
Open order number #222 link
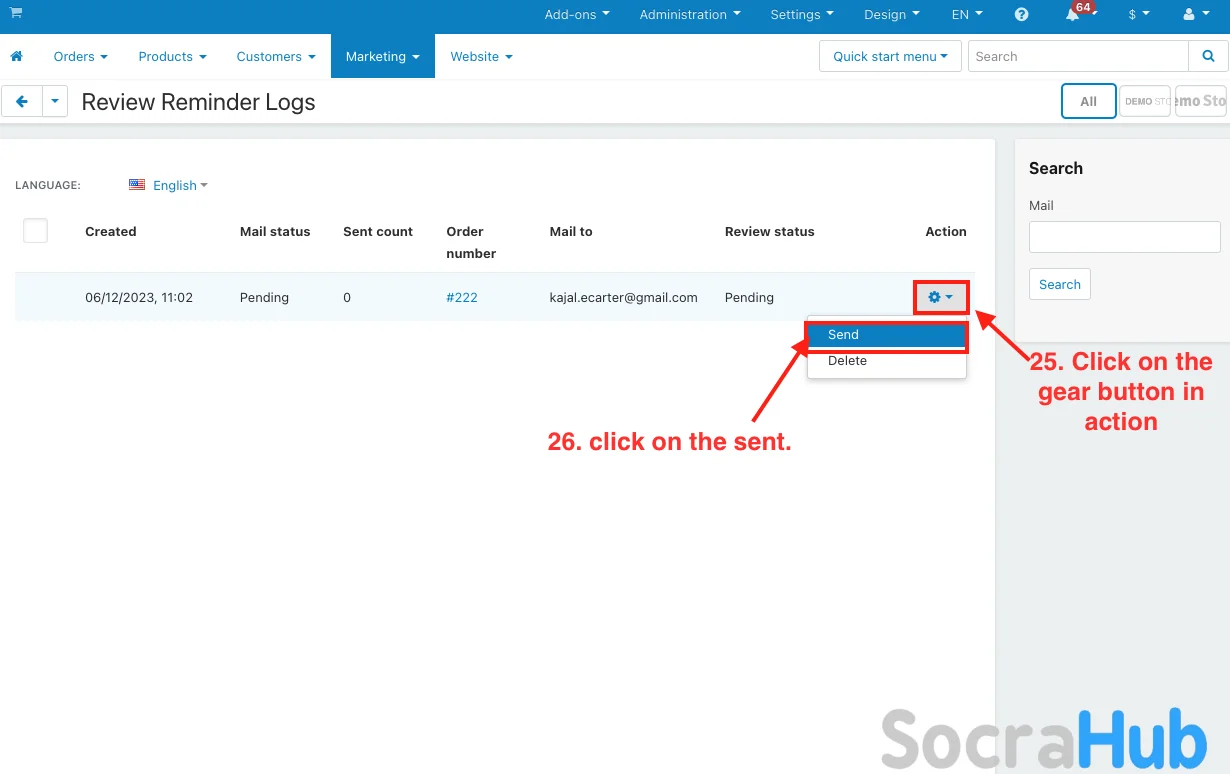[462, 297]
